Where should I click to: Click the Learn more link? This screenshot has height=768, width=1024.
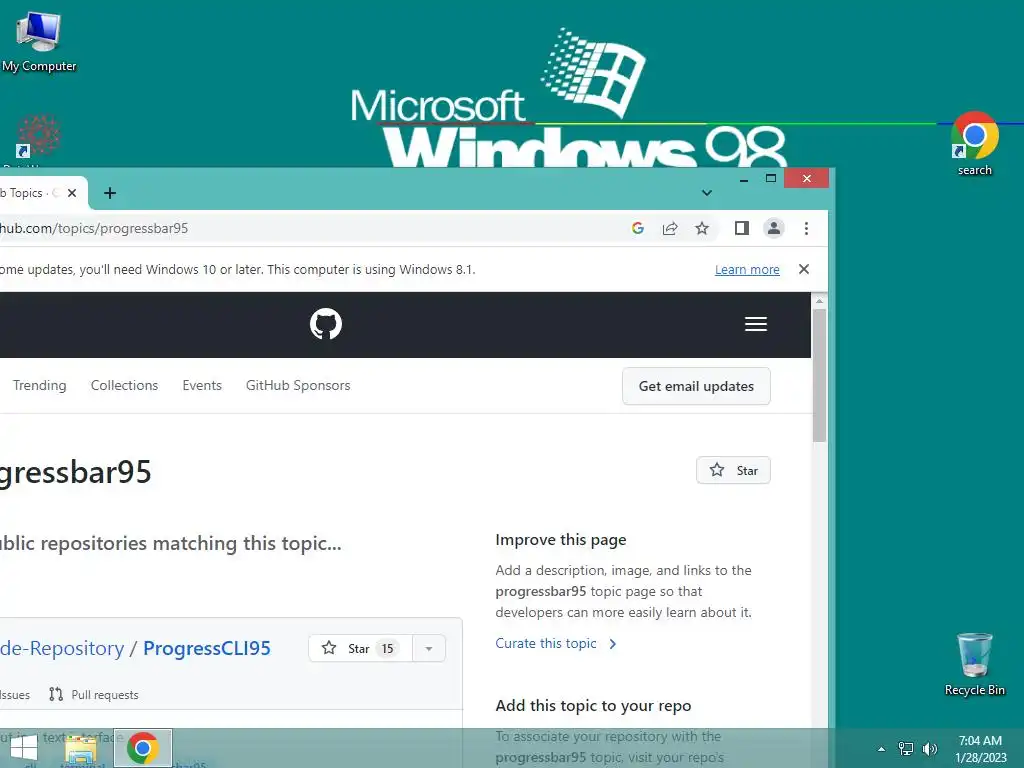[x=747, y=270]
